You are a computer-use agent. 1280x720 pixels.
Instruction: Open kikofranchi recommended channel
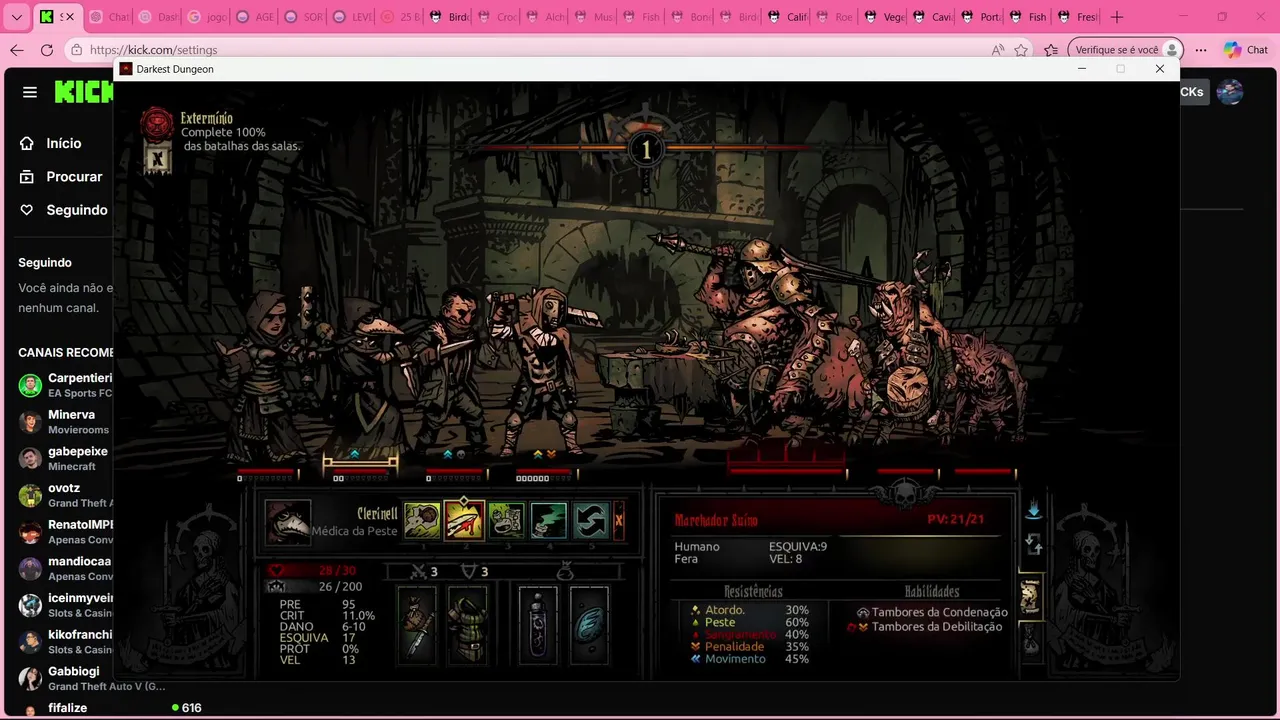pyautogui.click(x=65, y=641)
